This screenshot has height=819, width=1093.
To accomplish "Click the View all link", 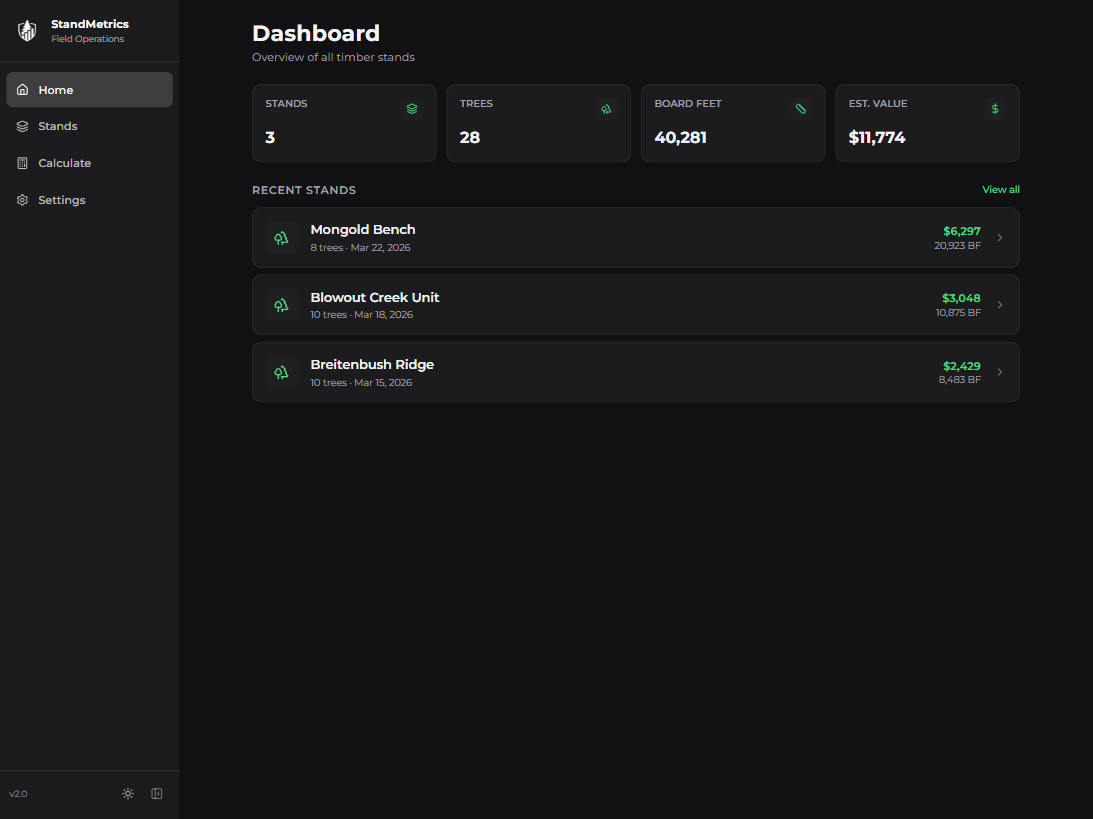I will (1000, 190).
